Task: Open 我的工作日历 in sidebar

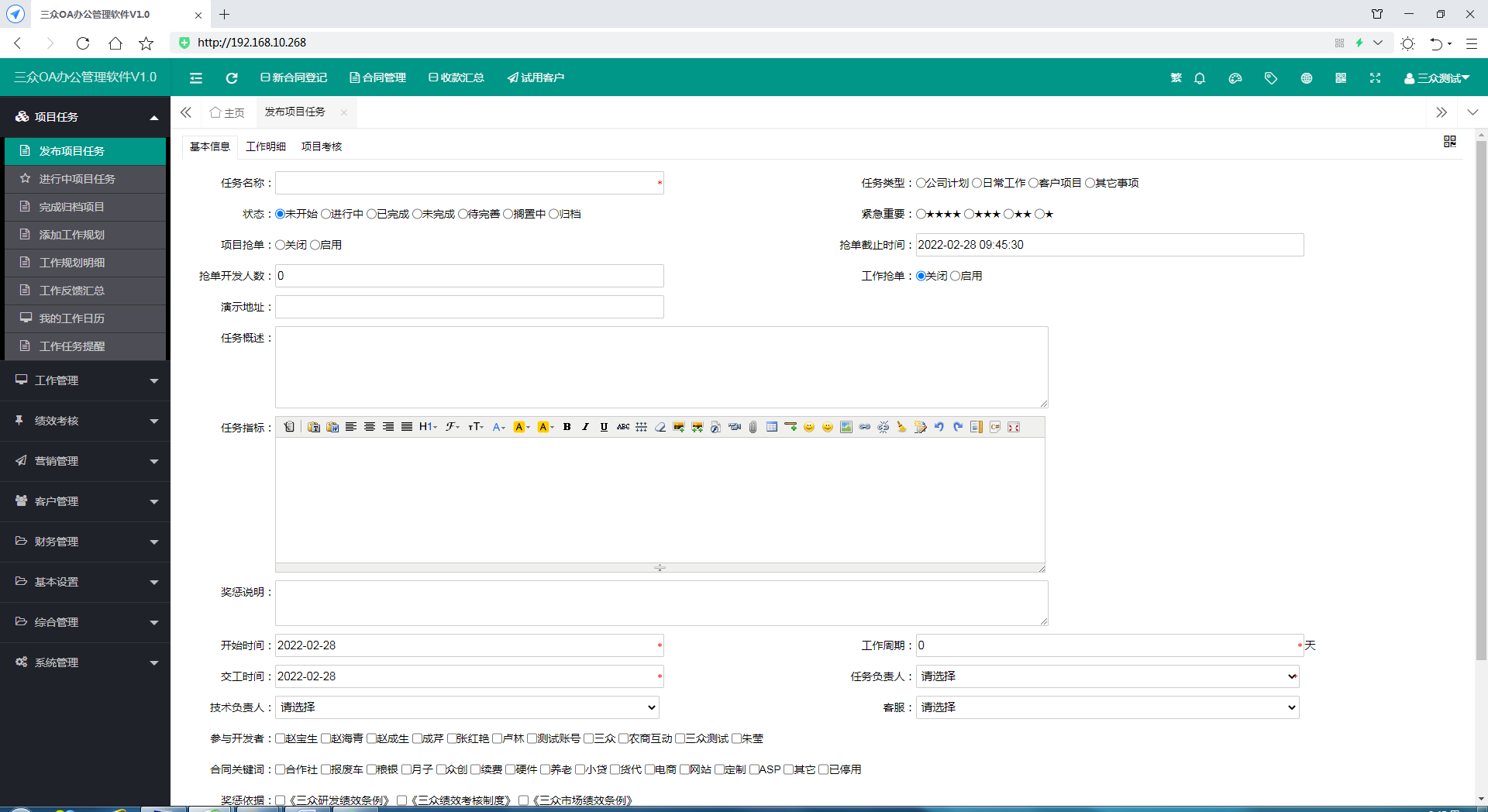Action: 85,318
